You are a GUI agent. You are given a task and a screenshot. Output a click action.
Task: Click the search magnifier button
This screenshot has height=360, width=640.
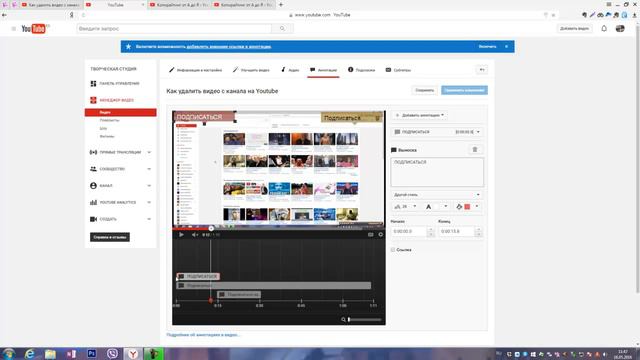coord(282,29)
